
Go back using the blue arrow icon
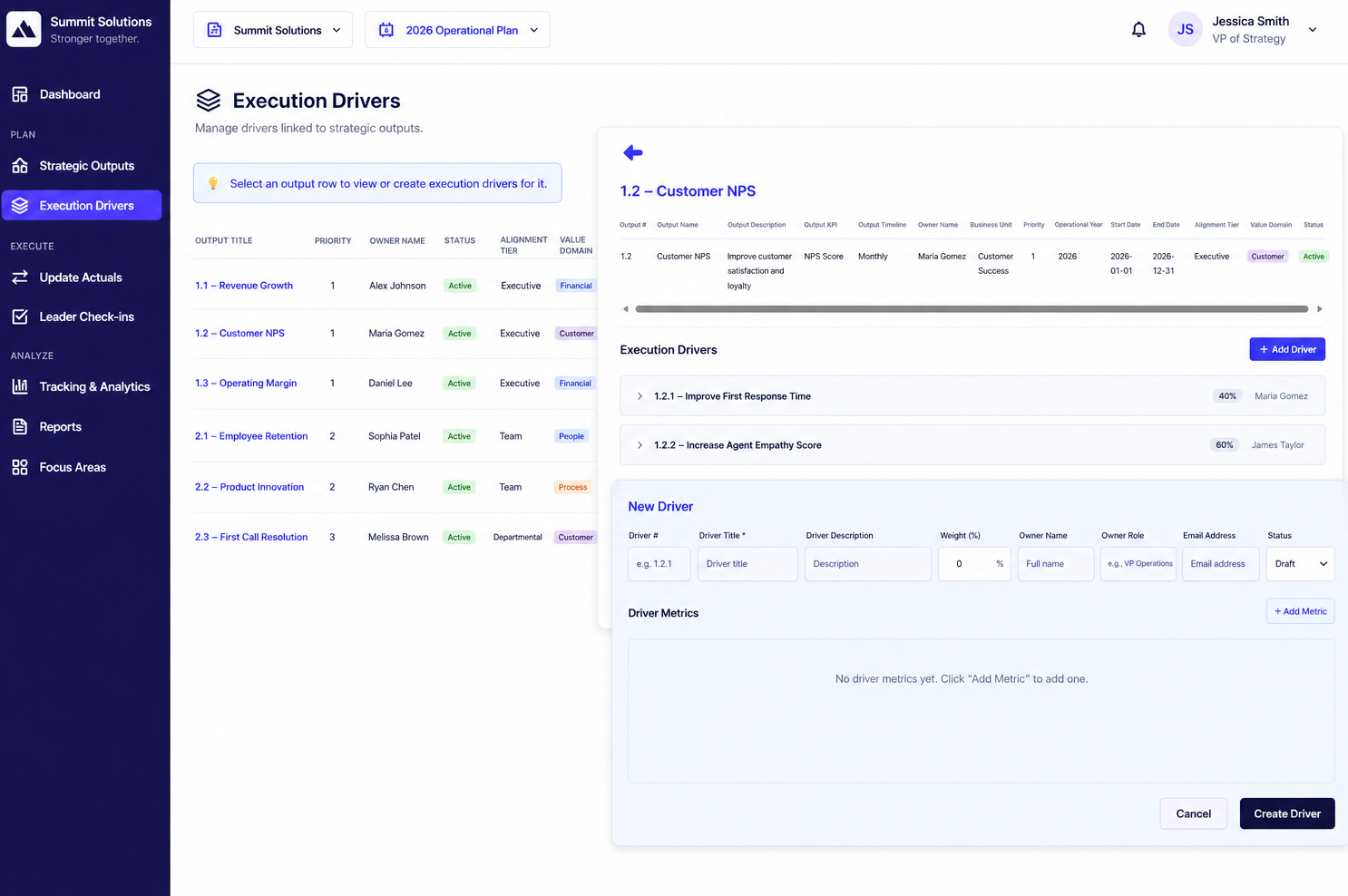point(633,152)
